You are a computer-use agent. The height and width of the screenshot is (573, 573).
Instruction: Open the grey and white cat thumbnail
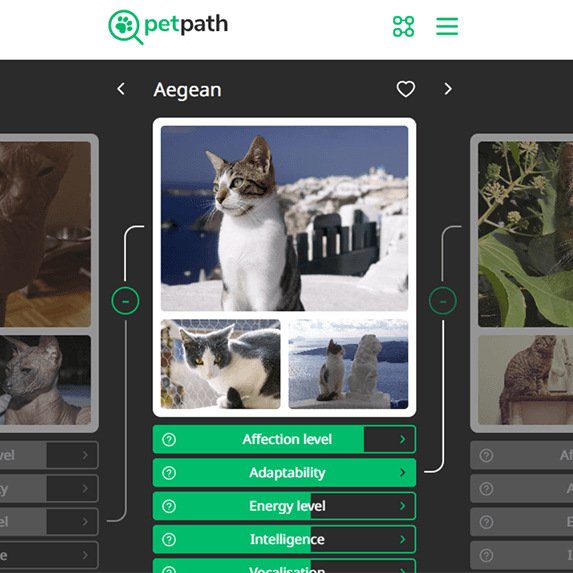tap(221, 364)
